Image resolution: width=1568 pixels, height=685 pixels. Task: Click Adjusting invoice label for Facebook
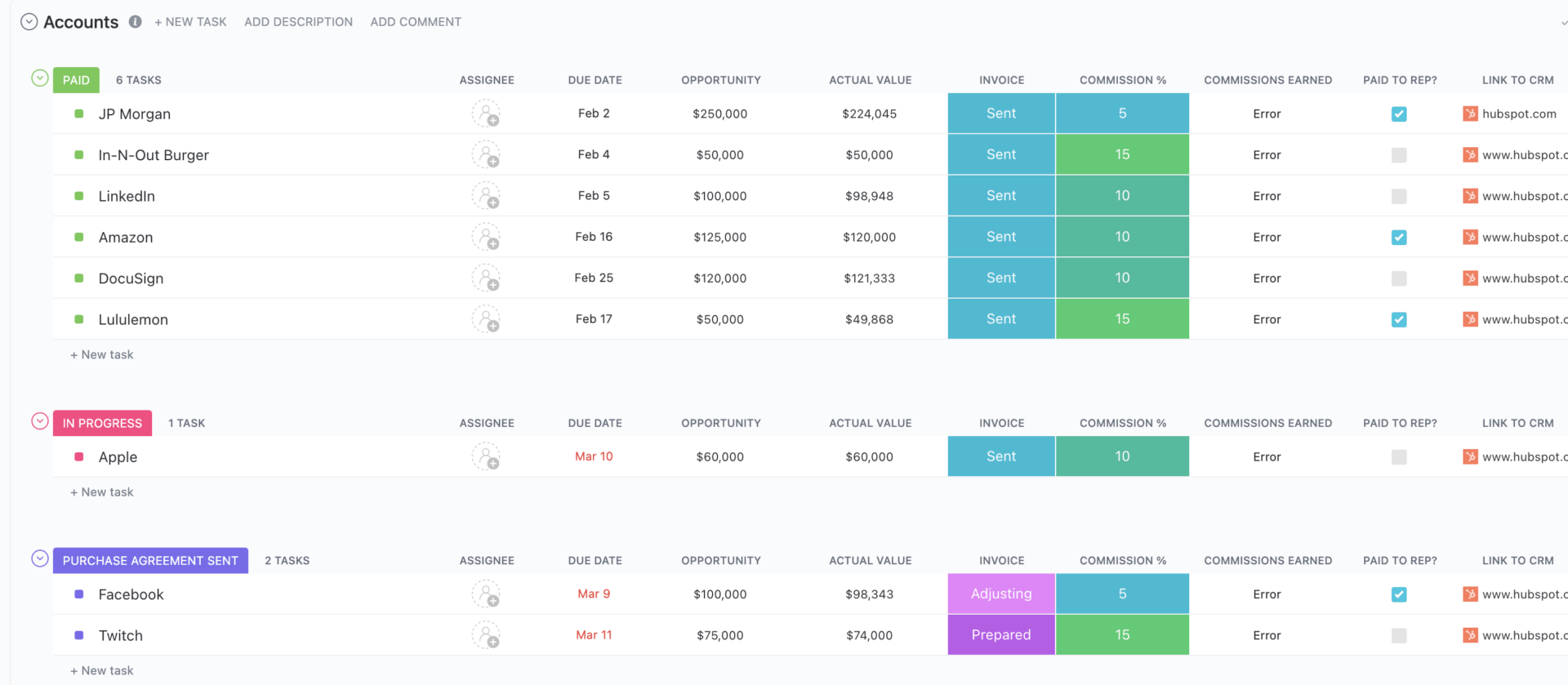(x=1001, y=594)
